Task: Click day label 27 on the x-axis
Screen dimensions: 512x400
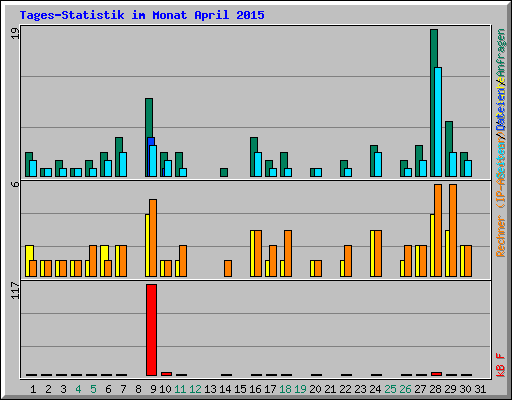Action: point(420,389)
